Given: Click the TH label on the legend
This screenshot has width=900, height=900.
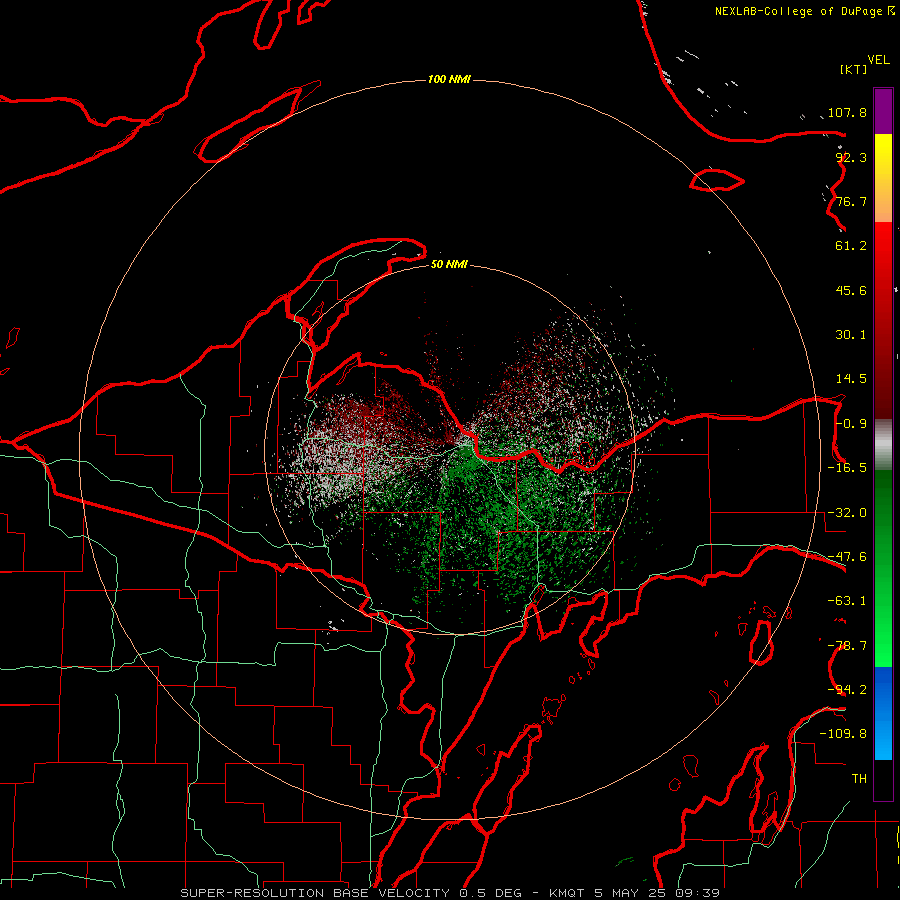Looking at the screenshot, I should (x=859, y=779).
